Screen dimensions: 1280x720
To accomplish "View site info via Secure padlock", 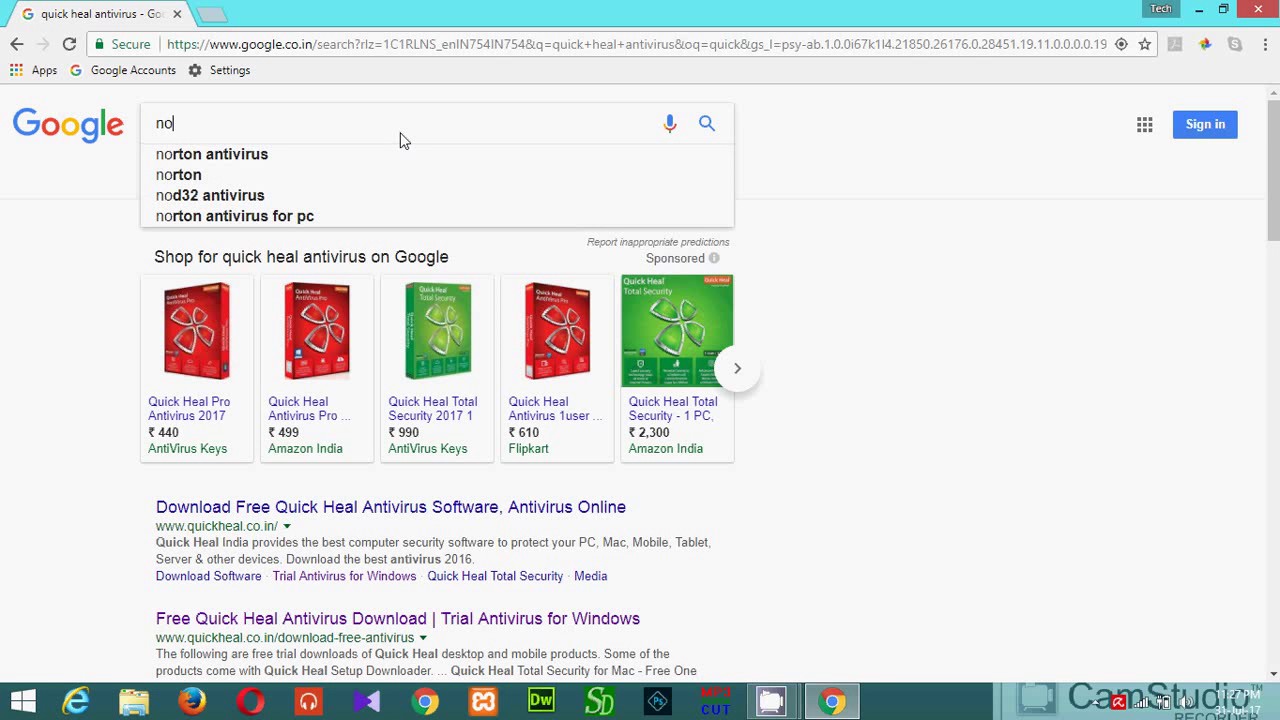I will 122,44.
